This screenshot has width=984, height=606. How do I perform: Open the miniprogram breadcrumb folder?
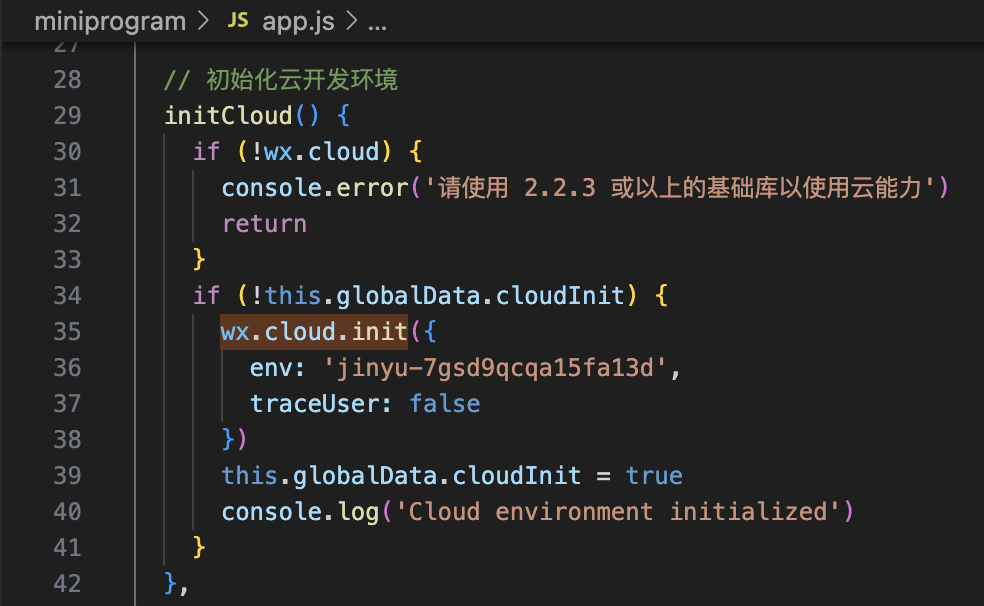(110, 22)
